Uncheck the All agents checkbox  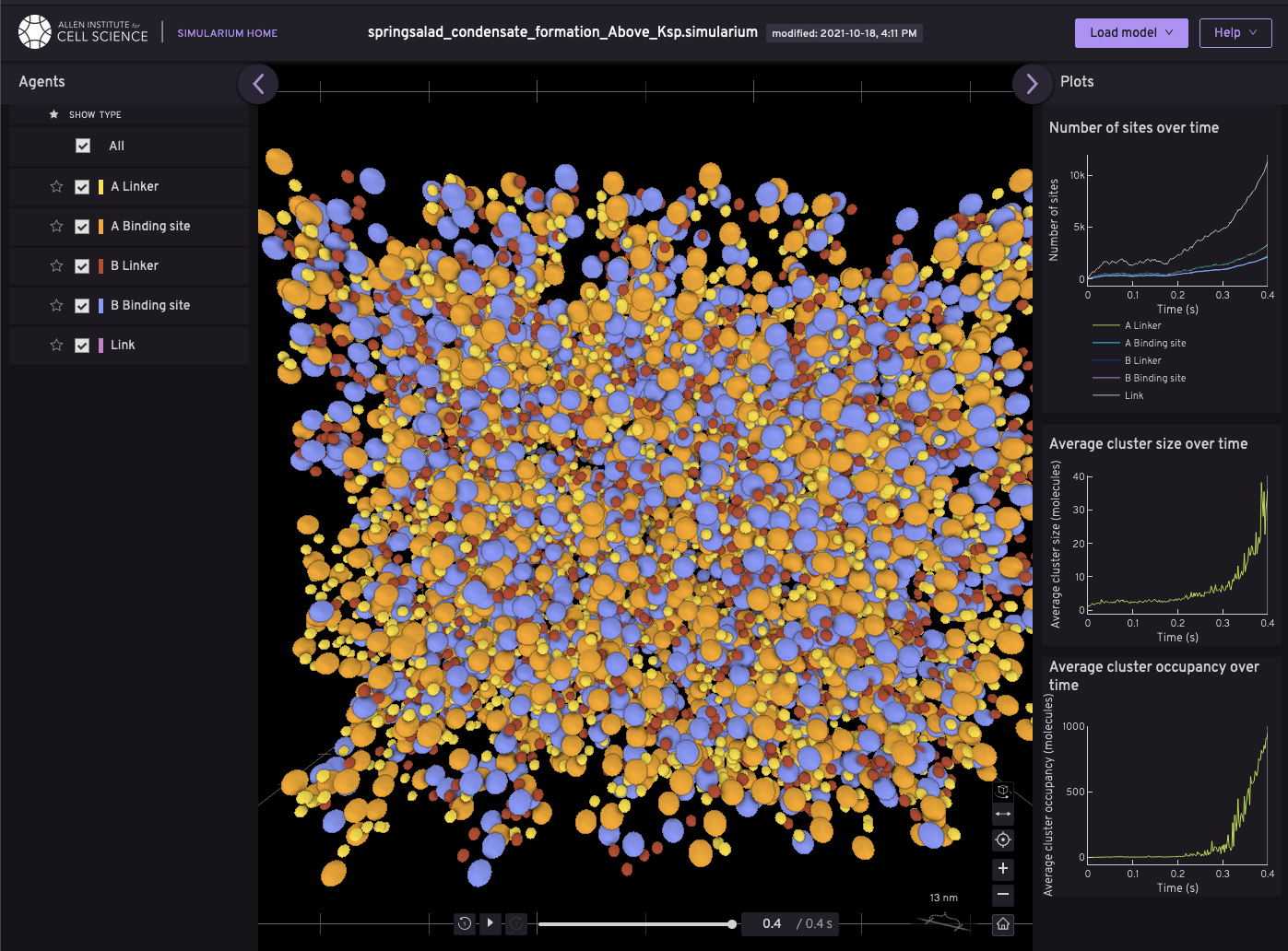click(83, 146)
